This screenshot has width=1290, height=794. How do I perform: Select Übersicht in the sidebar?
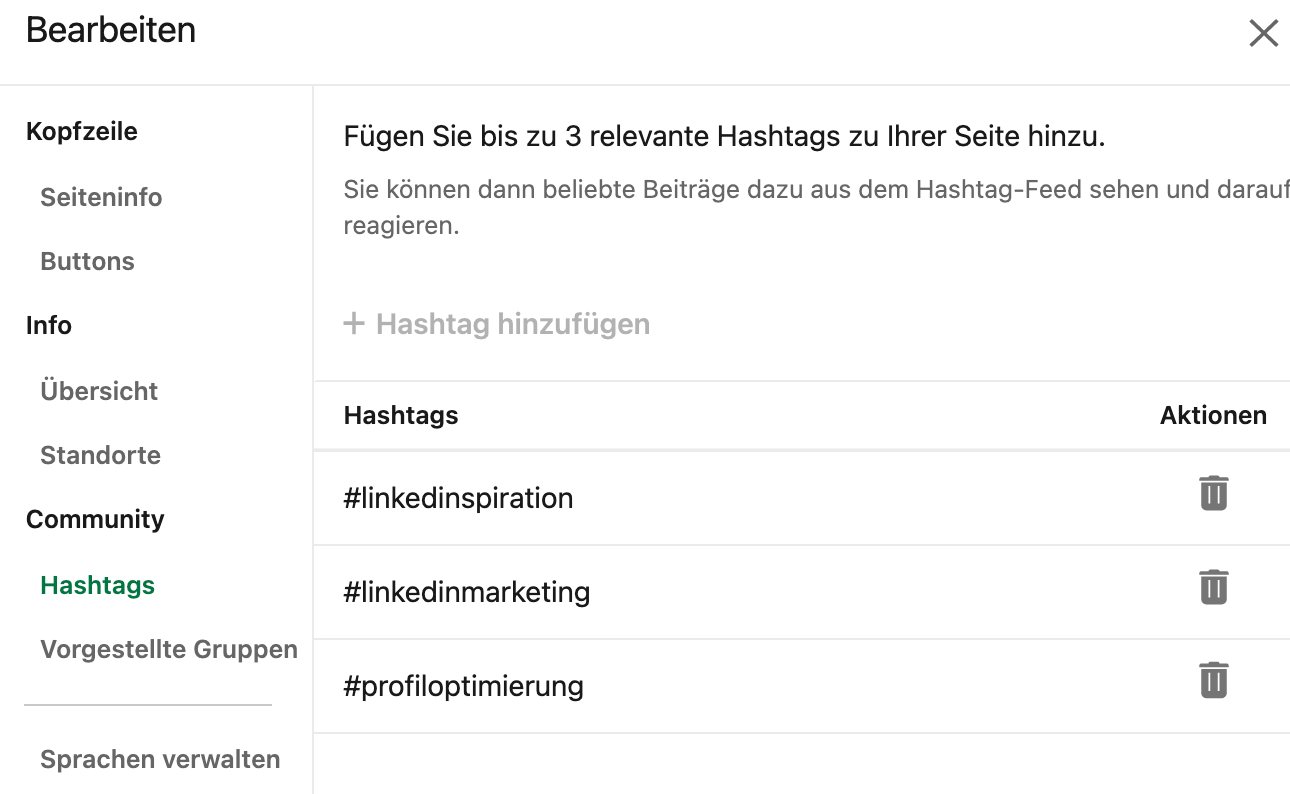pos(99,391)
